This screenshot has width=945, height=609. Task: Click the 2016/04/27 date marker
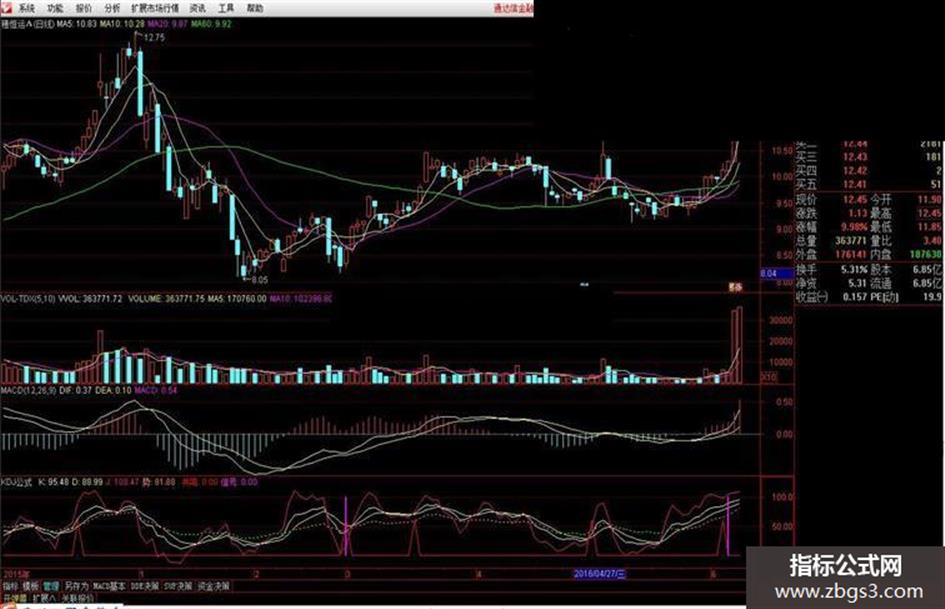[x=600, y=573]
